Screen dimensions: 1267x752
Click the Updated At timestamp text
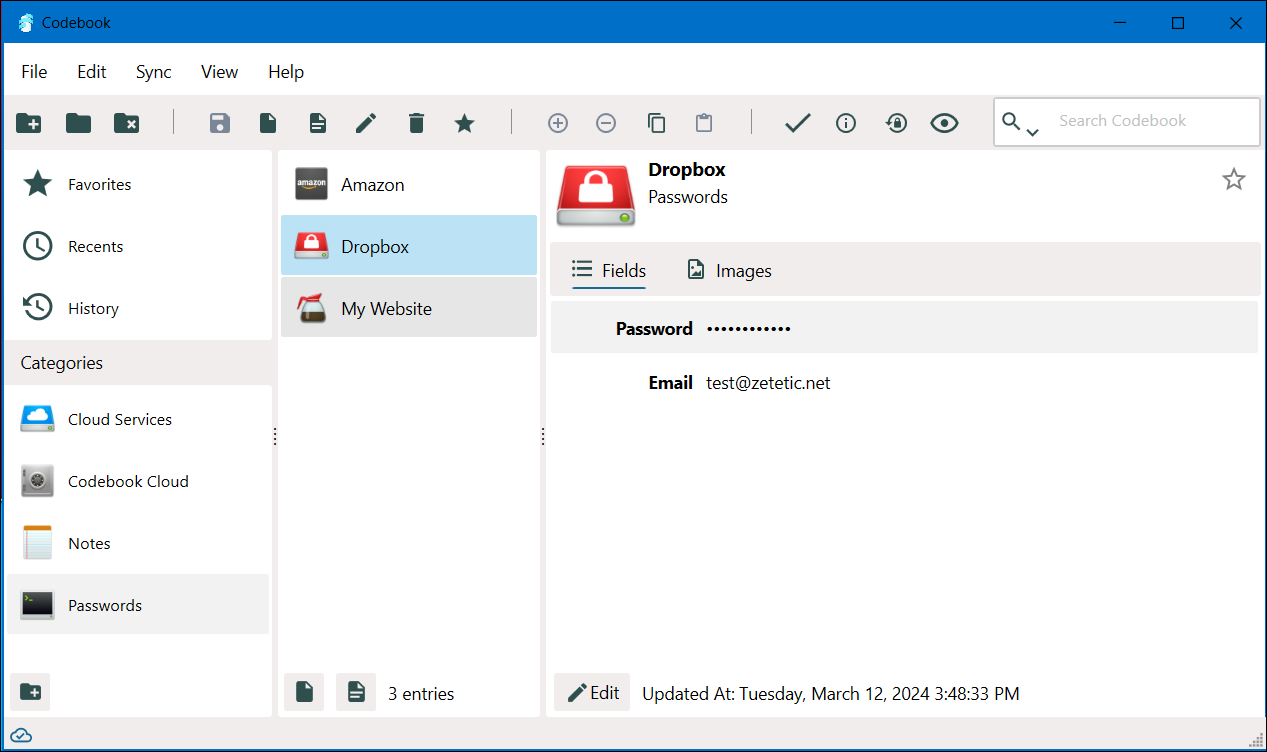pyautogui.click(x=831, y=694)
